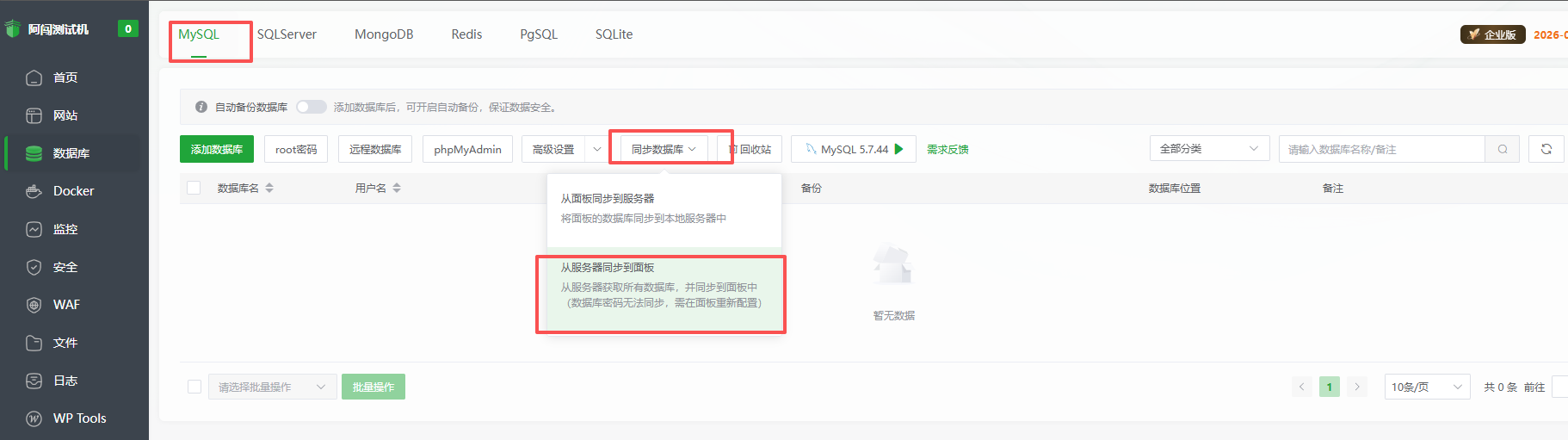Viewport: 1568px width, 440px height.
Task: Click the 高级设置 button
Action: point(553,149)
